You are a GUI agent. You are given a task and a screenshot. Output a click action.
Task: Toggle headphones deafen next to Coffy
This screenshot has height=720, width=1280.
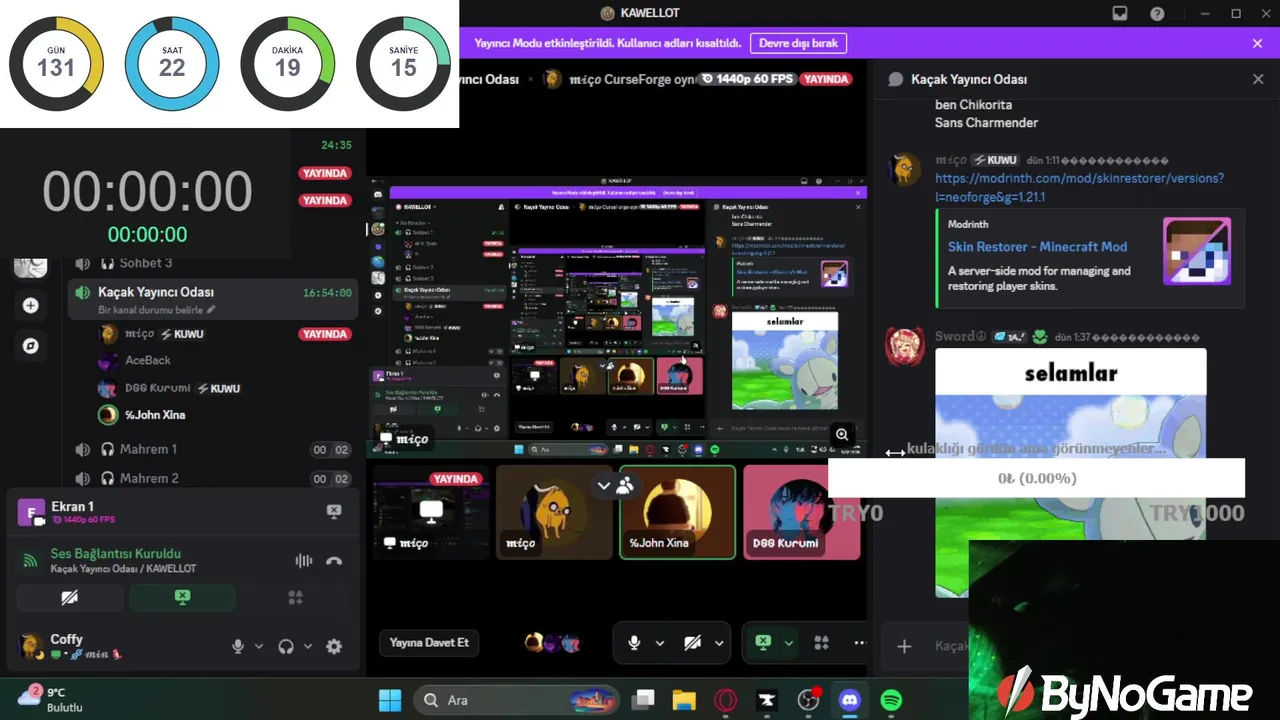(286, 647)
